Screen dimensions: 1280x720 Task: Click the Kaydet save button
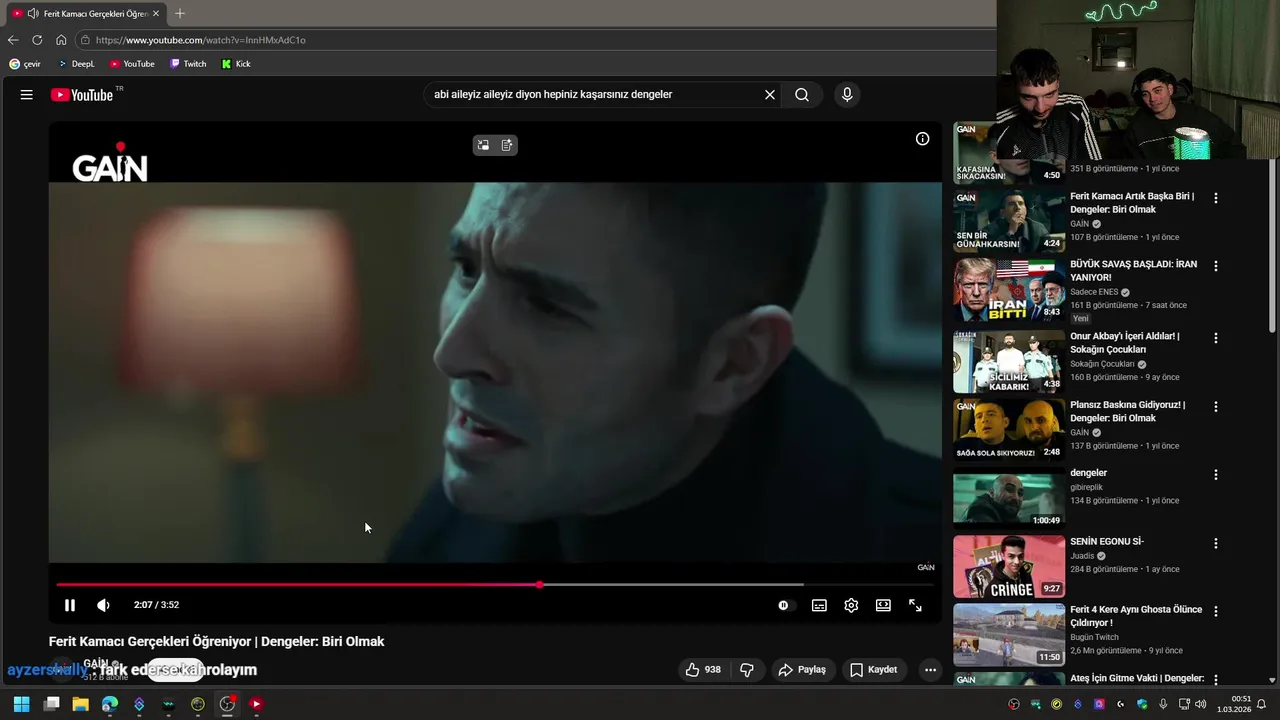[874, 670]
